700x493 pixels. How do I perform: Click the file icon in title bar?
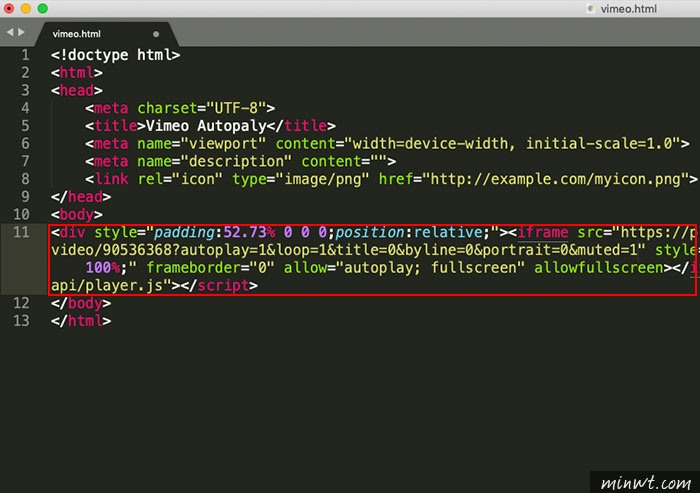click(x=591, y=8)
